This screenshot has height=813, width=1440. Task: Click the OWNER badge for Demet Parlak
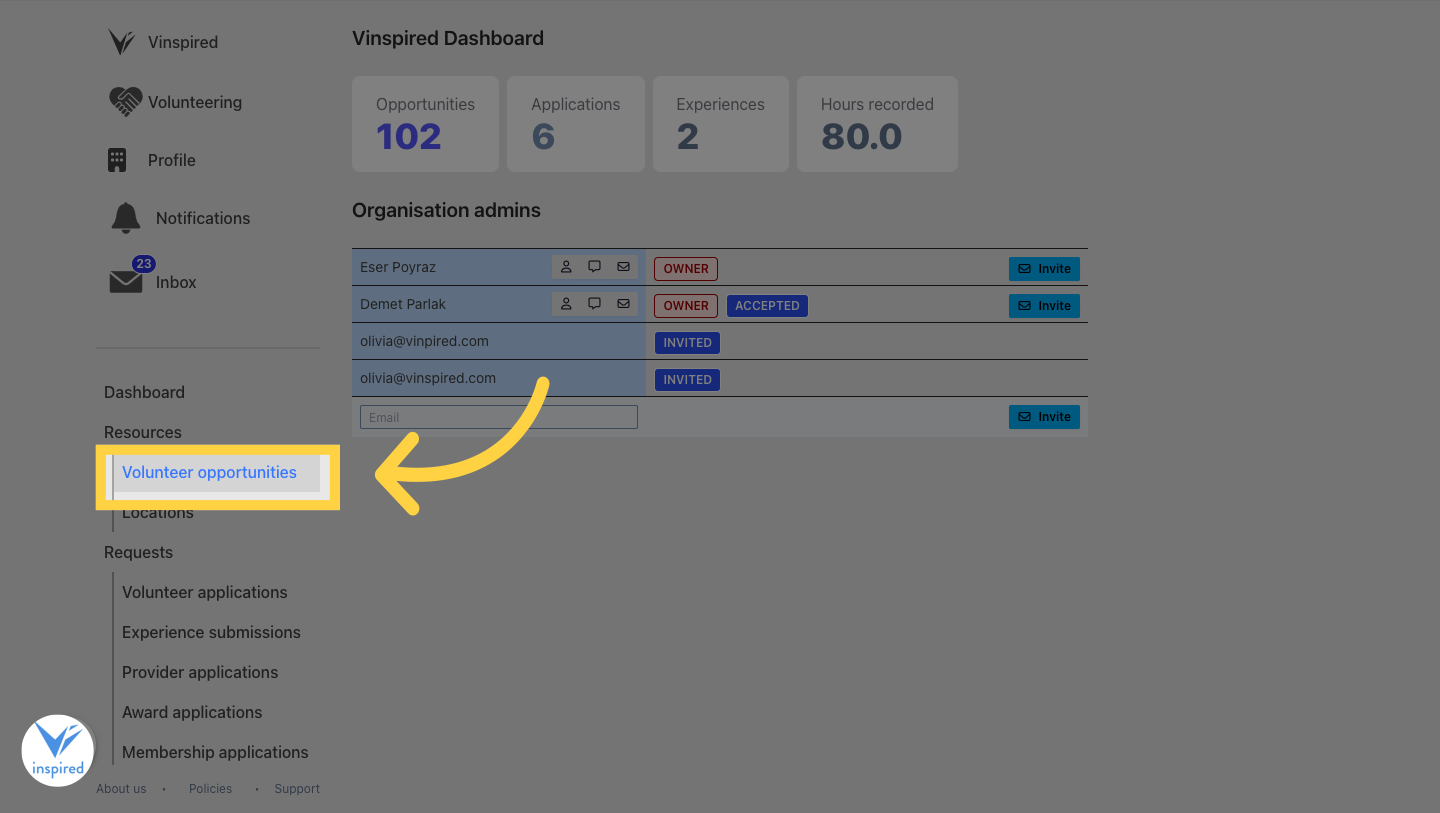(686, 305)
